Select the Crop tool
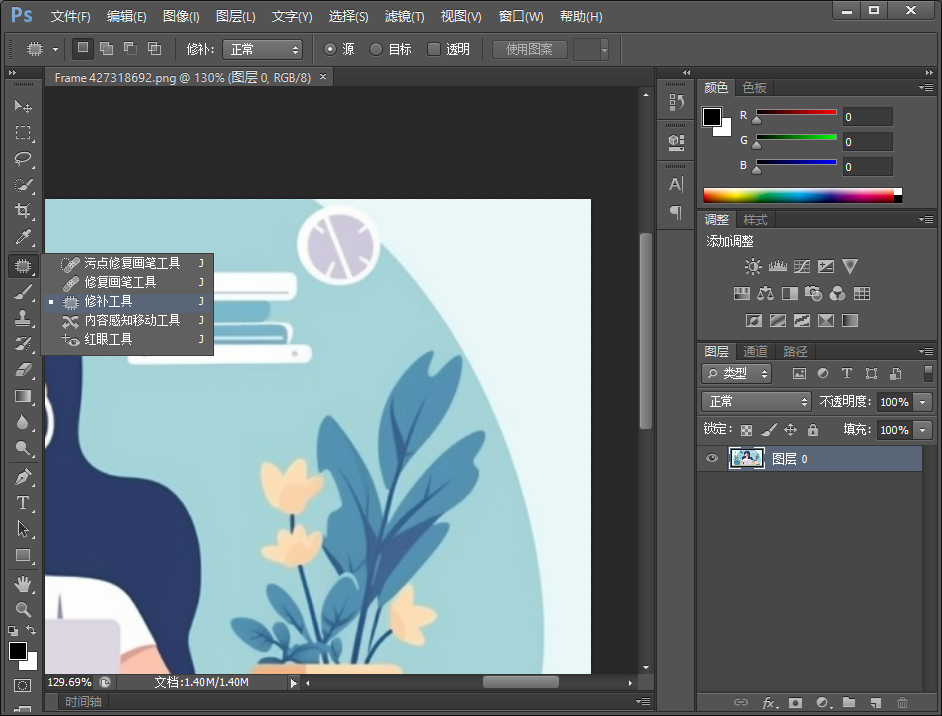 (x=22, y=211)
